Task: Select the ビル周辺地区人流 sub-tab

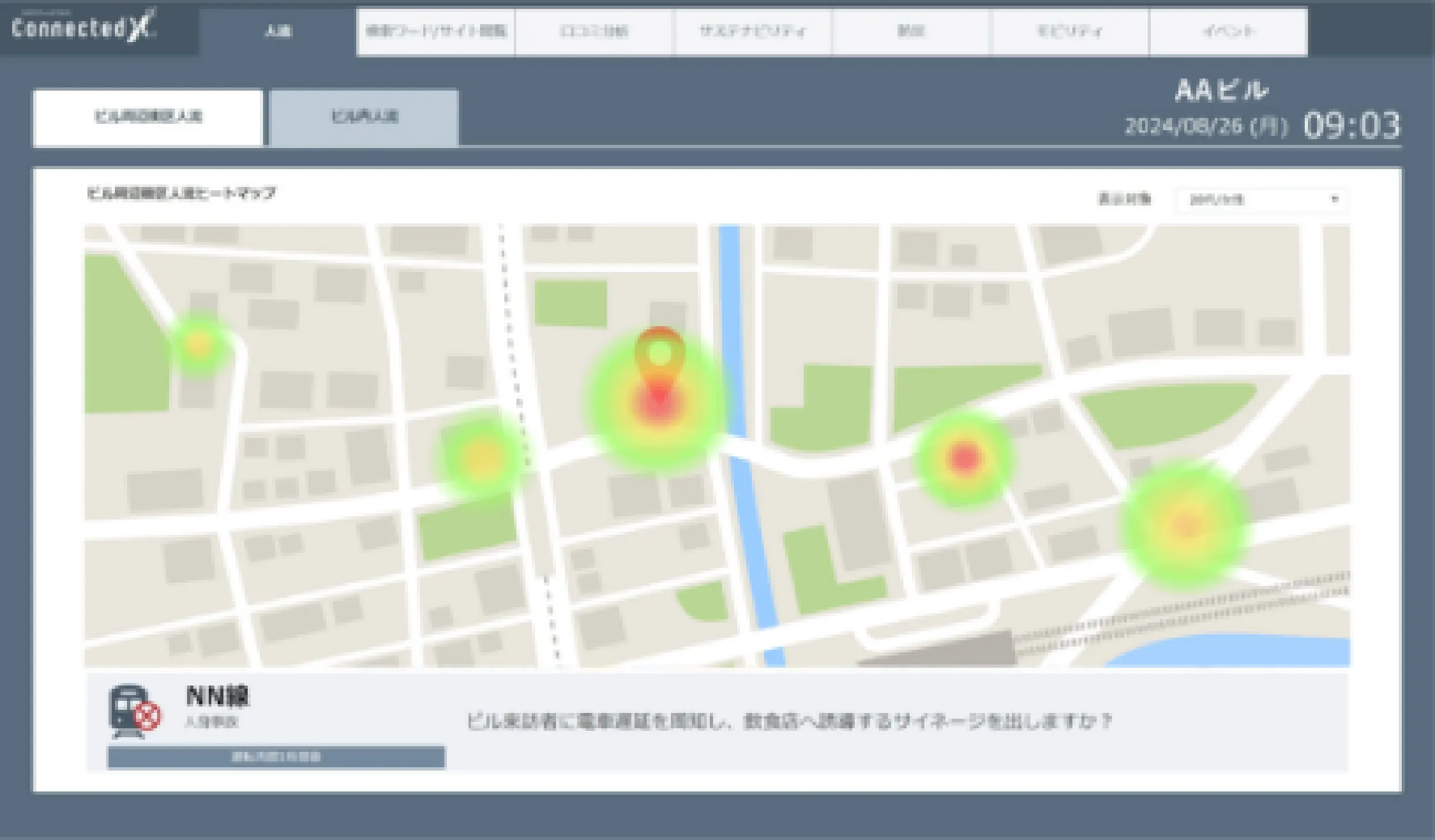Action: (148, 117)
